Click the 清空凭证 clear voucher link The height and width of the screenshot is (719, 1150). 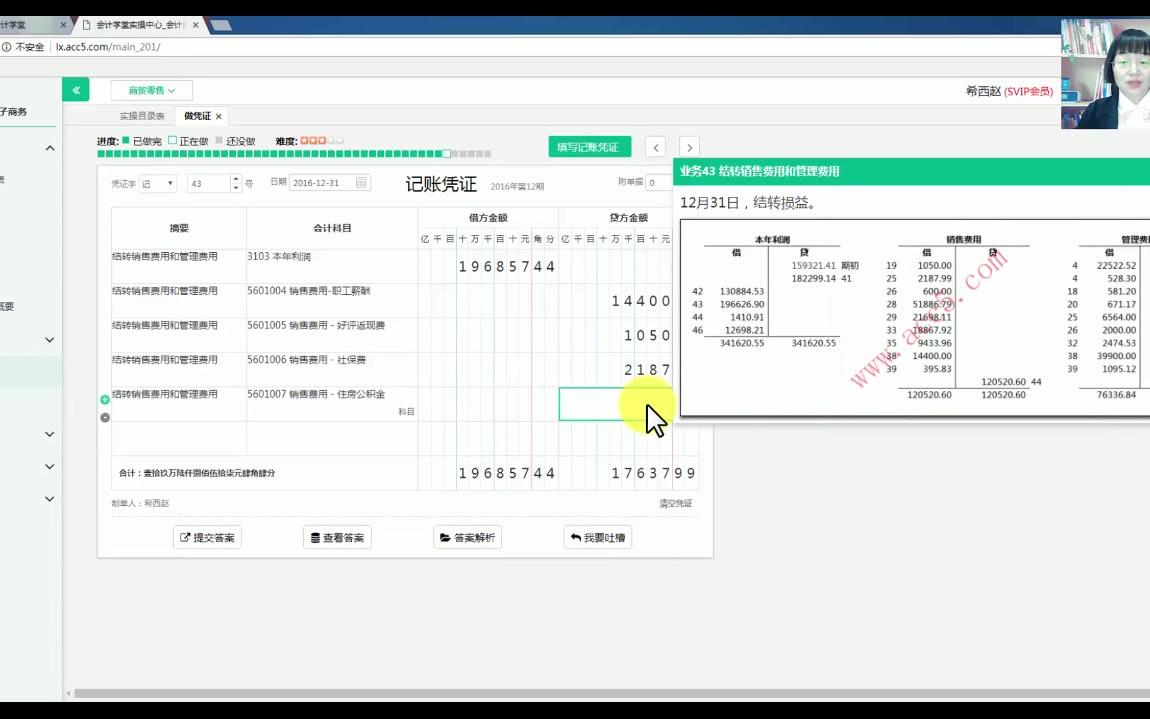tap(675, 502)
